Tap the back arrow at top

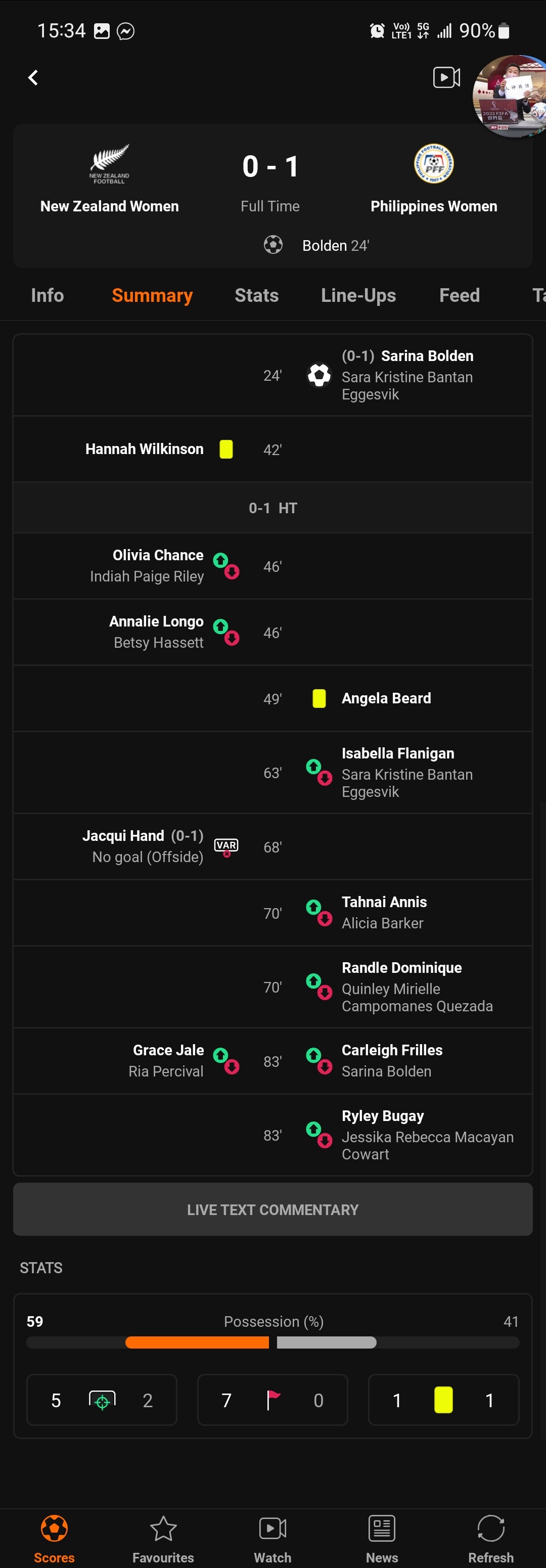[x=33, y=77]
